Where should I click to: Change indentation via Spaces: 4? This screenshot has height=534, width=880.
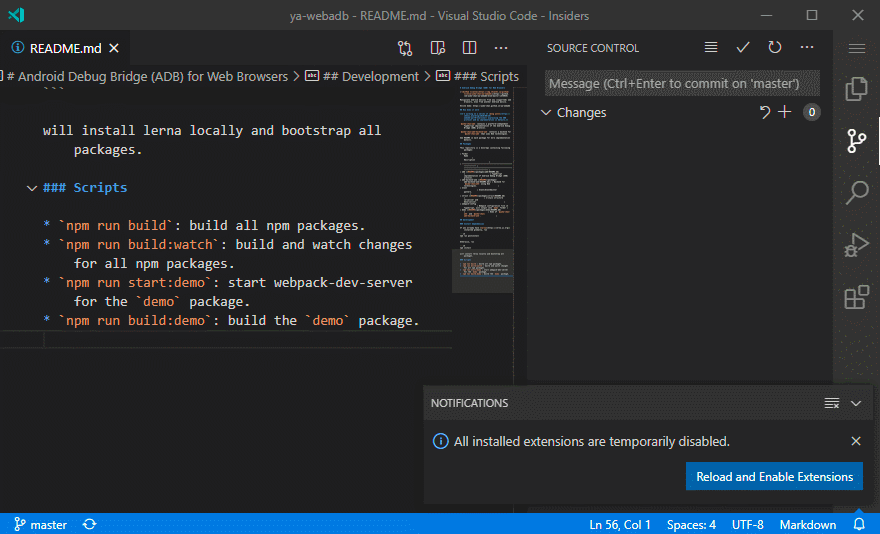691,524
